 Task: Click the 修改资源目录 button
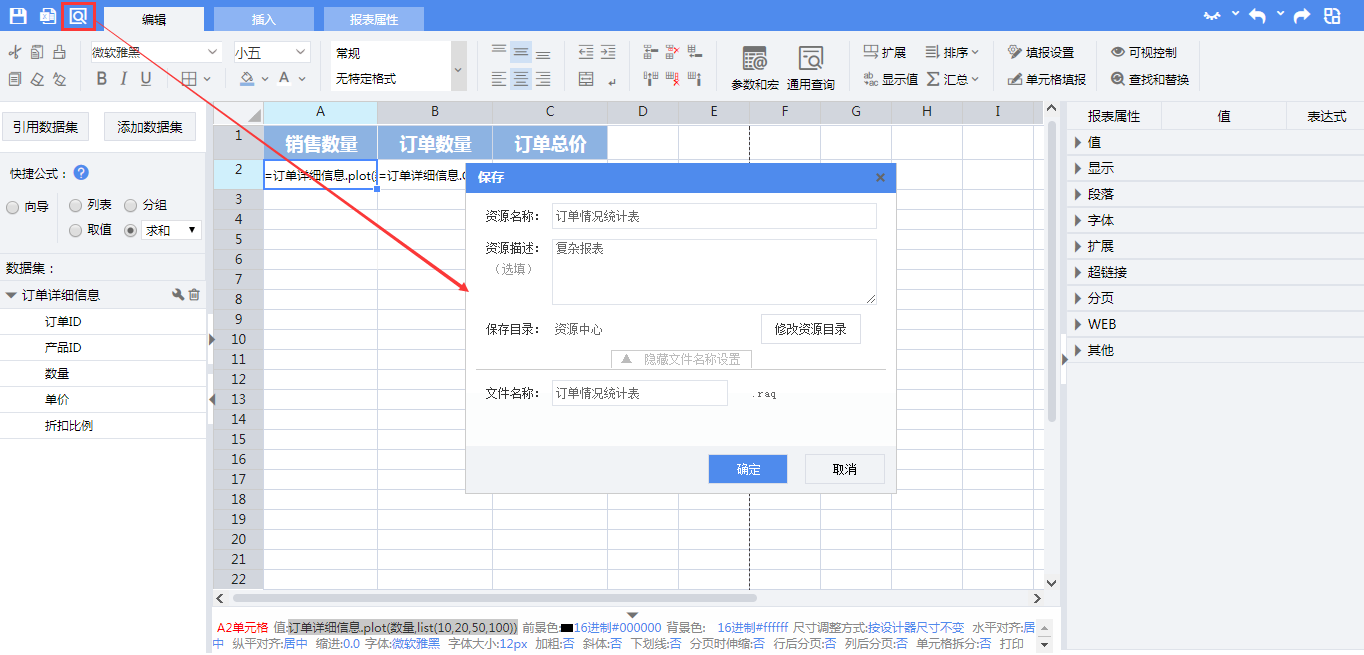(810, 329)
